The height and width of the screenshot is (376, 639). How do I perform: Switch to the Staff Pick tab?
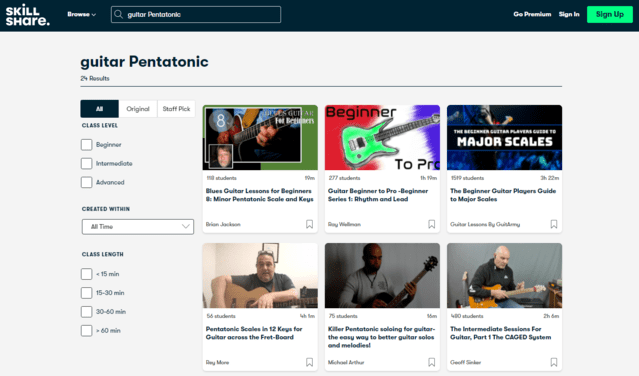tap(176, 109)
